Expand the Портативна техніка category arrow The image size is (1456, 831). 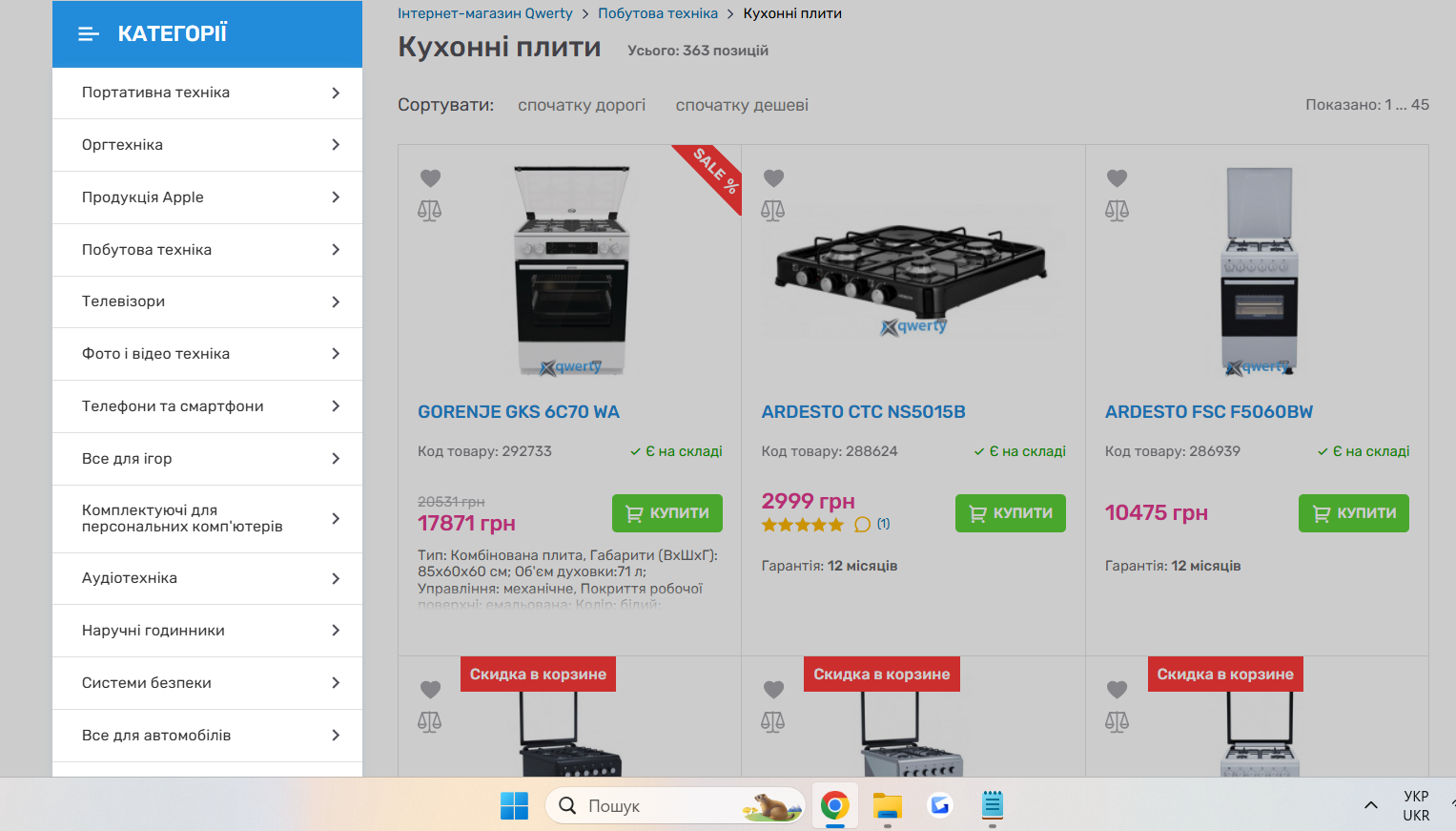(336, 93)
